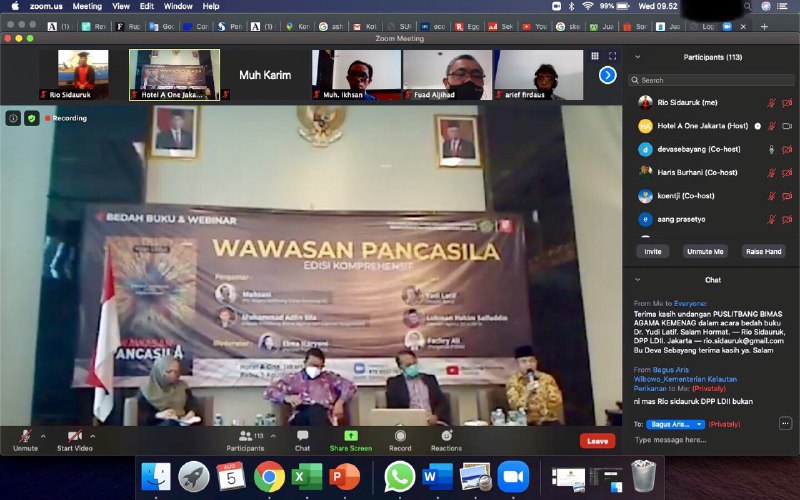800x500 pixels.
Task: Click the meeting info icon near Recording
Action: pyautogui.click(x=14, y=118)
